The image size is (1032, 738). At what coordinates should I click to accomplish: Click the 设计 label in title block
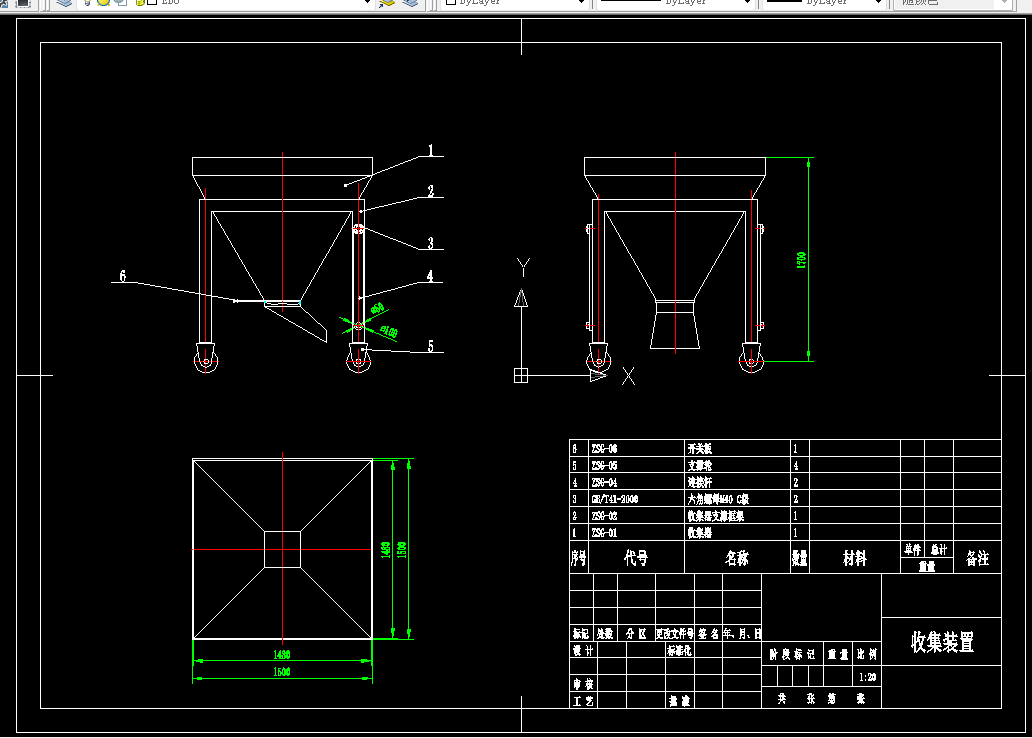tap(583, 650)
